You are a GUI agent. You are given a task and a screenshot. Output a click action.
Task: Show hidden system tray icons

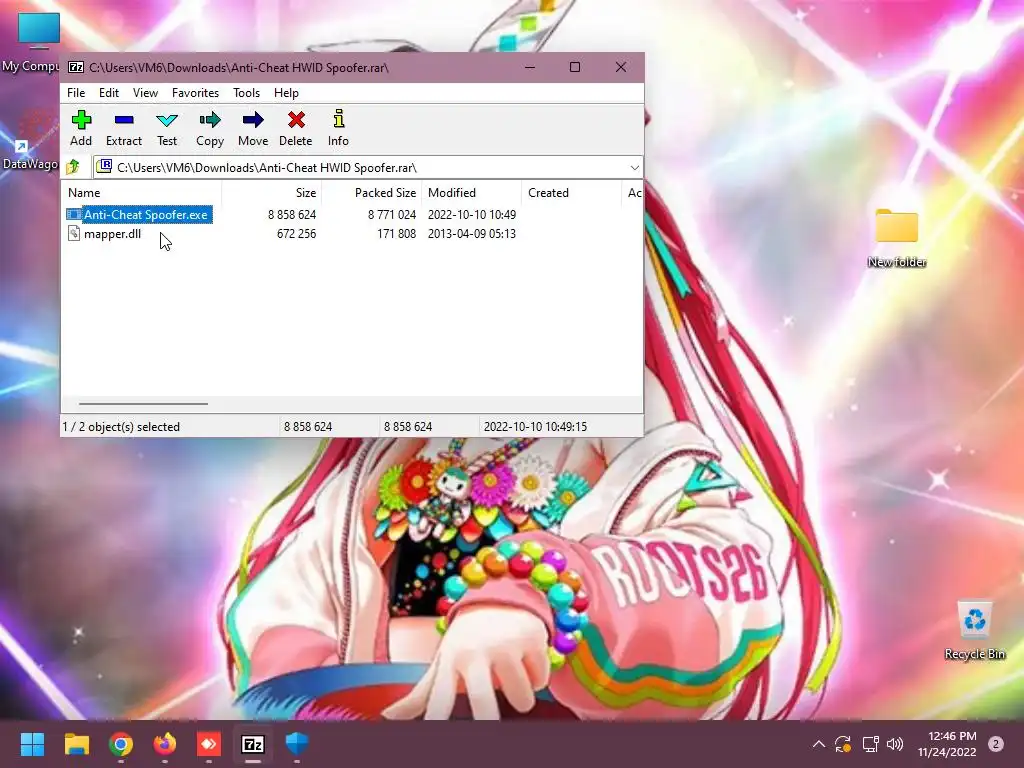818,744
